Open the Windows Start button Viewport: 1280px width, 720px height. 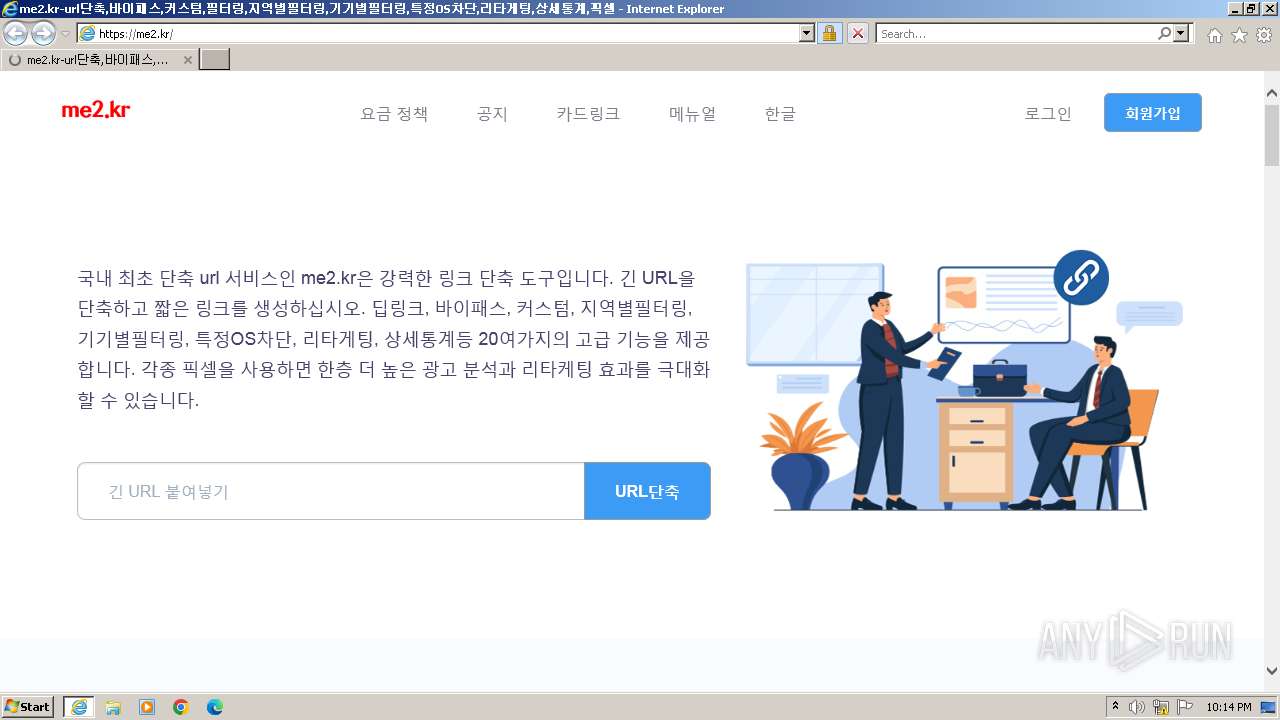pyautogui.click(x=28, y=707)
